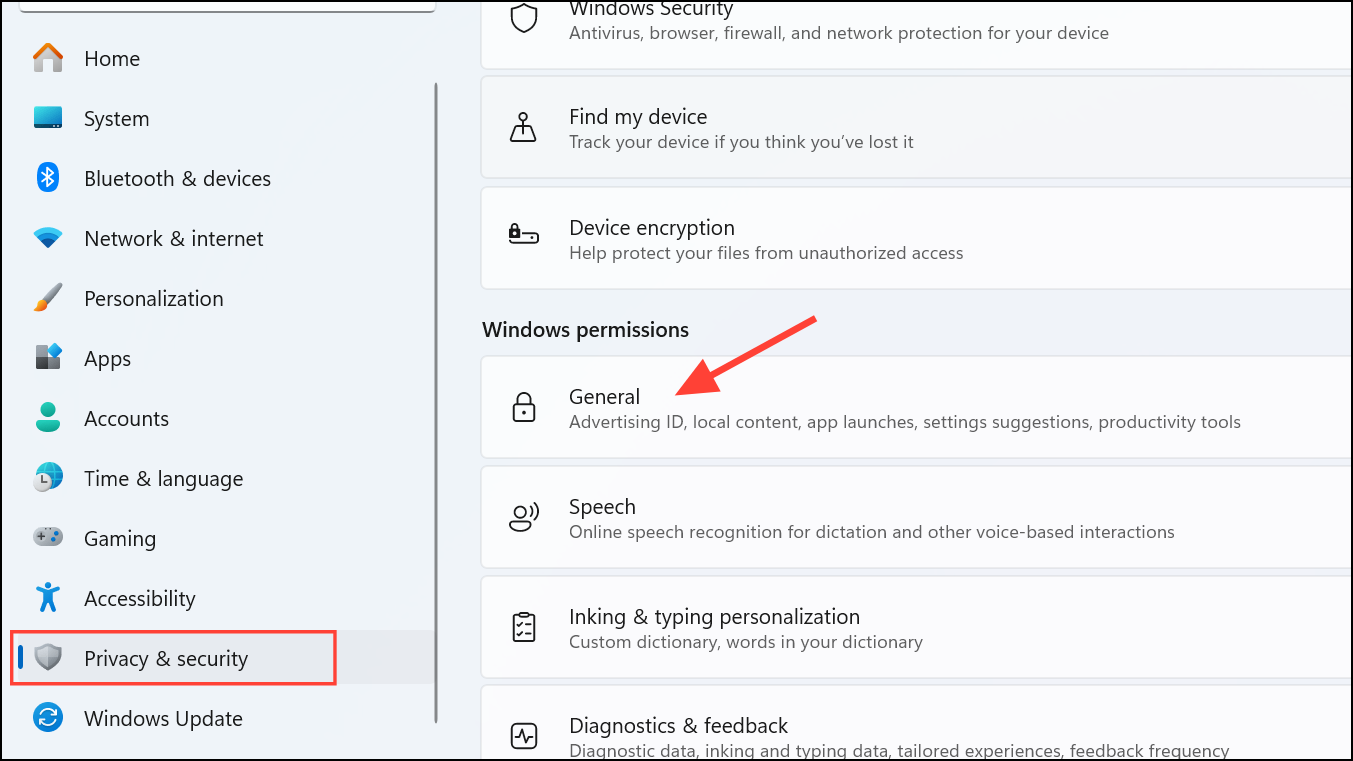Select the Gaming controller icon
The width and height of the screenshot is (1353, 761).
47,538
